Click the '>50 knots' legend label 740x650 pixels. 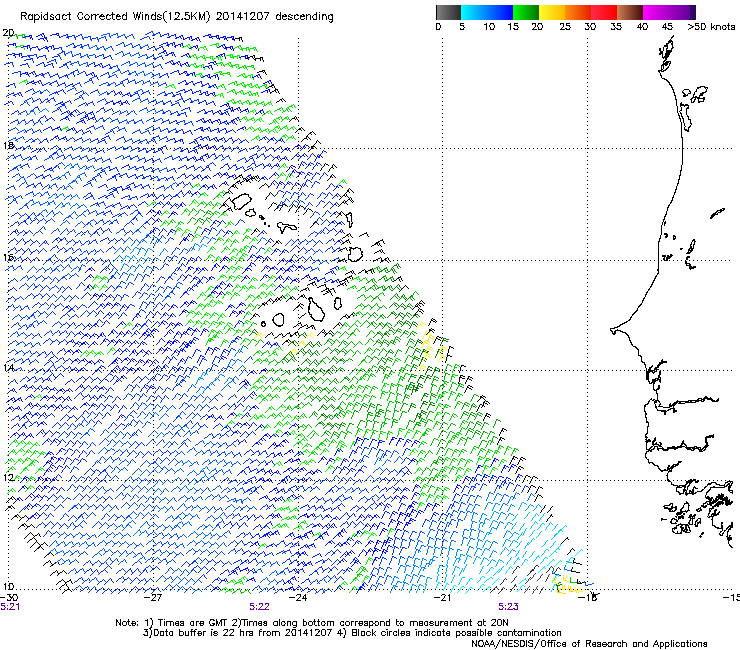[711, 27]
